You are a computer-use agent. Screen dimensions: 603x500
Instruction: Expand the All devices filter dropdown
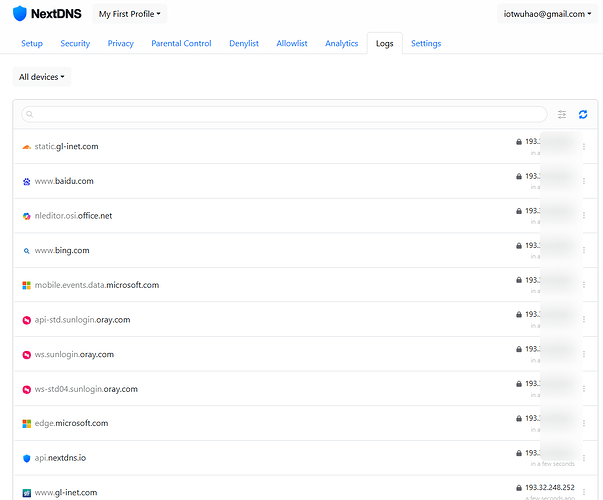tap(42, 77)
